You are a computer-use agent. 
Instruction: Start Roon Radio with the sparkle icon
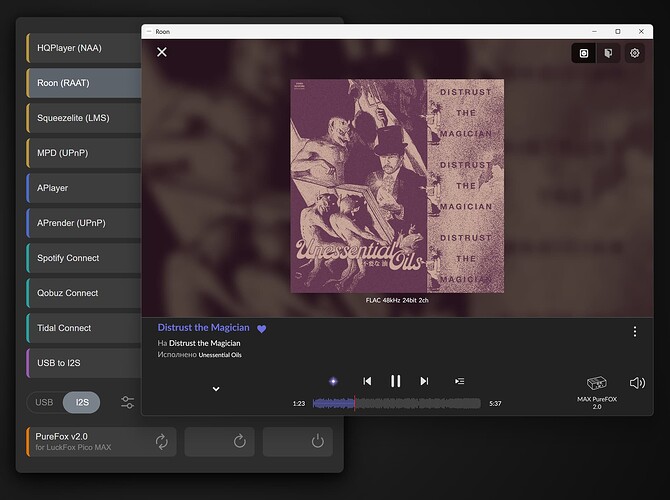click(334, 381)
